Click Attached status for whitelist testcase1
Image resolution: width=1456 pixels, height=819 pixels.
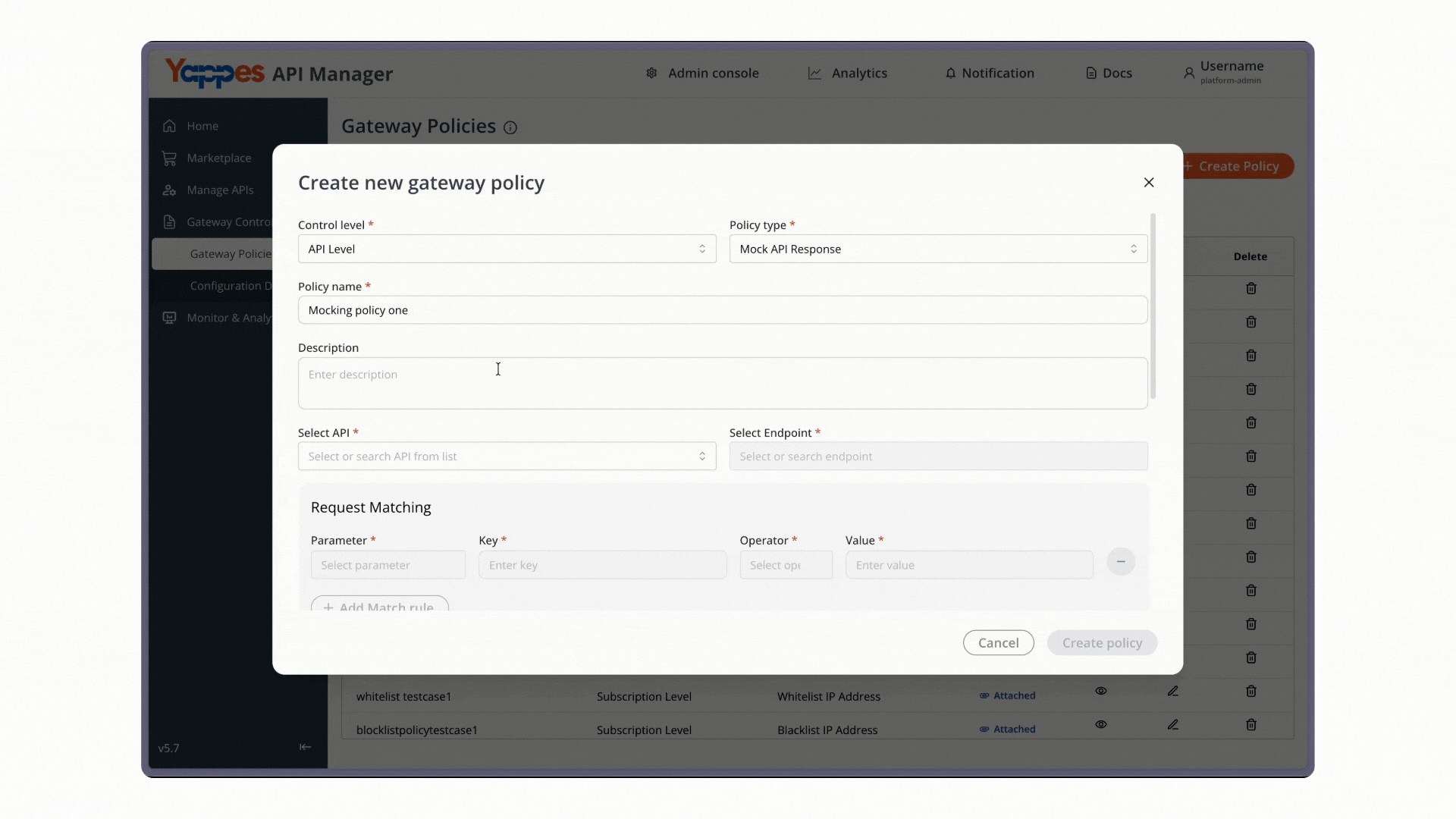[x=1007, y=695]
